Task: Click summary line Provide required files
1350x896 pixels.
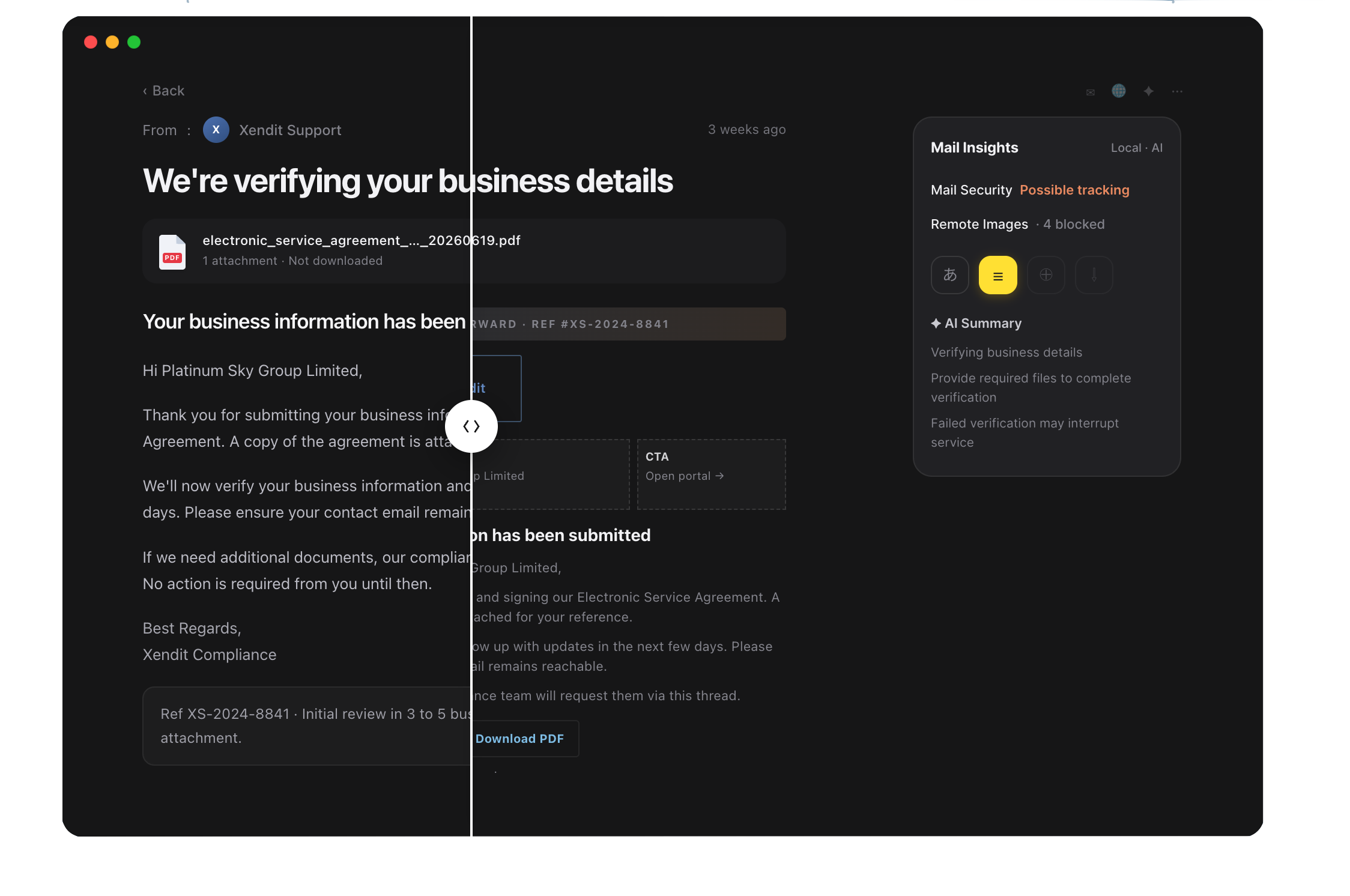Action: point(1031,388)
